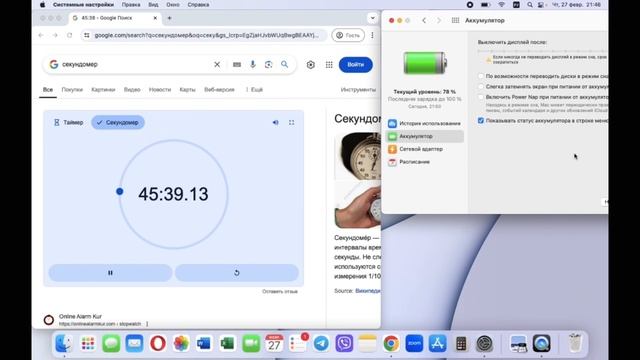This screenshot has height=360, width=640.
Task: Start voice search with microphone
Action: pyautogui.click(x=253, y=64)
